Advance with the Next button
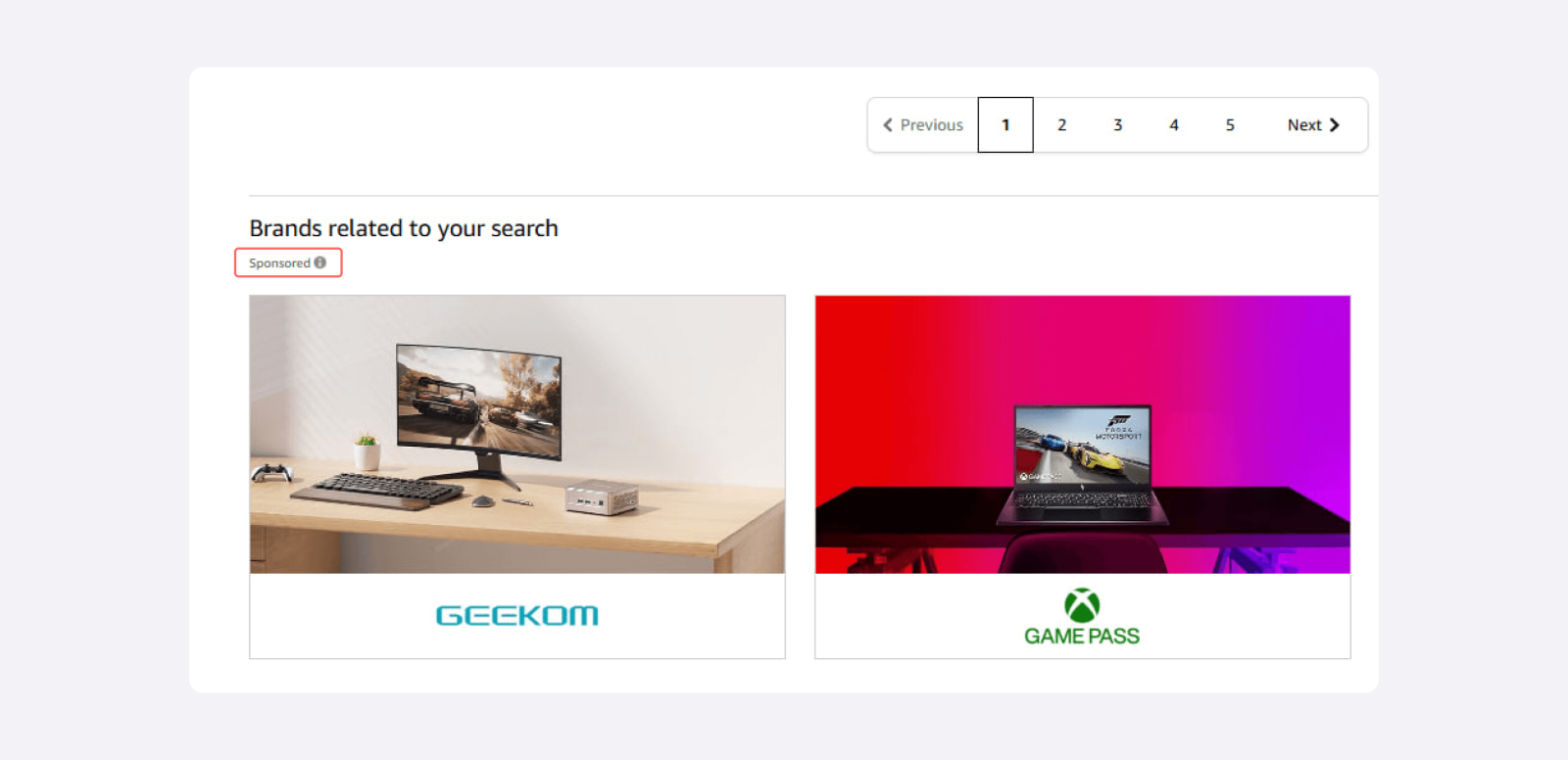1568x760 pixels. 1313,124
